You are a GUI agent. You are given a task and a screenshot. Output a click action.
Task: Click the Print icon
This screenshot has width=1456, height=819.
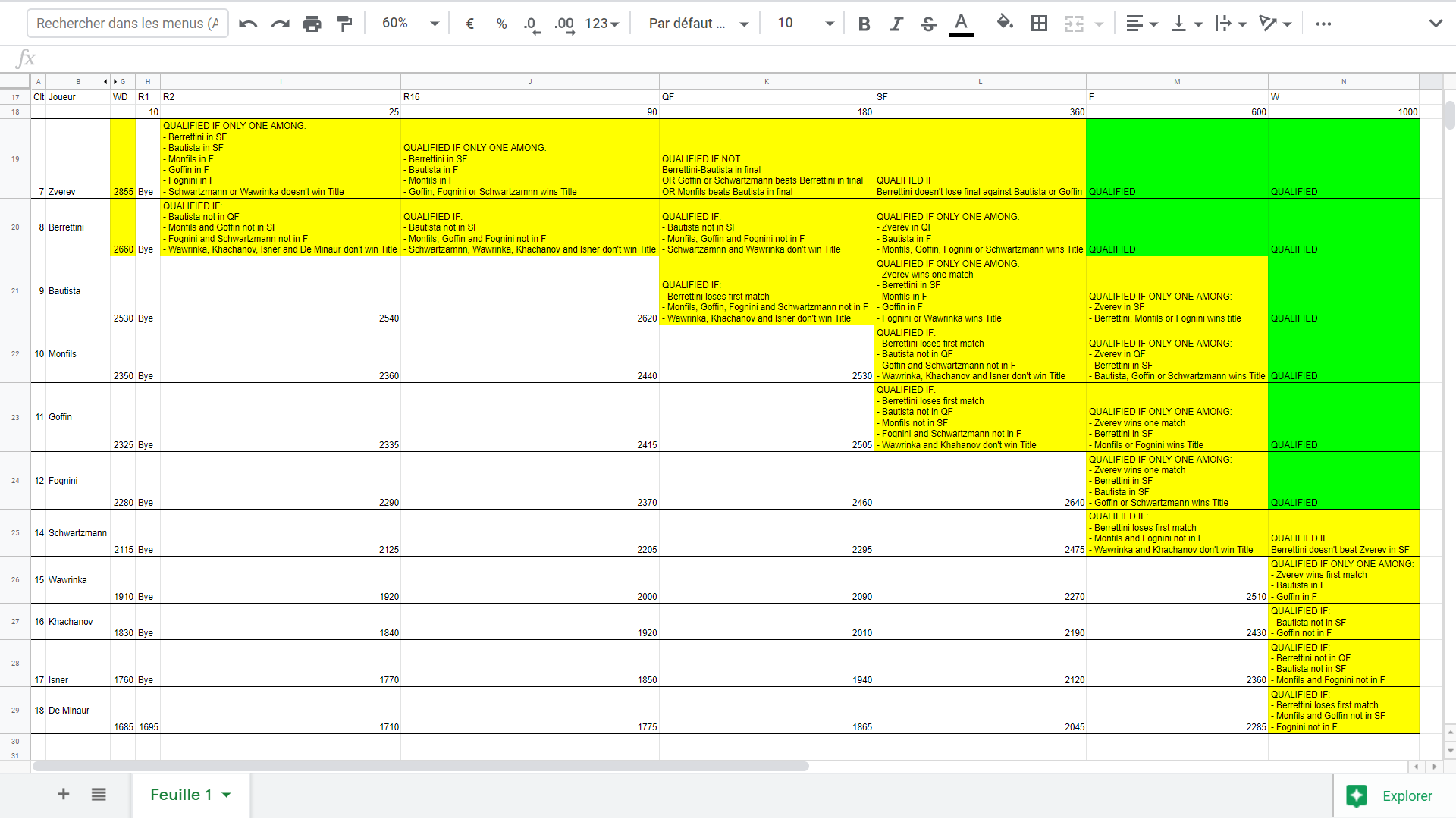coord(312,24)
